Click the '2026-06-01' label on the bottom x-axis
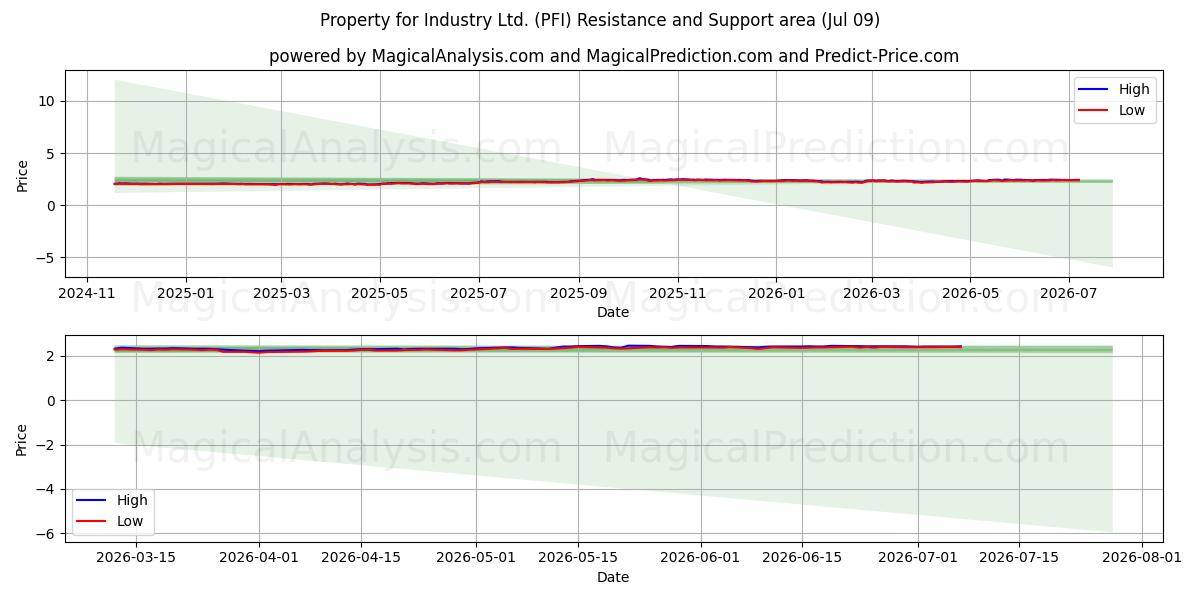1200x600 pixels. click(x=701, y=558)
